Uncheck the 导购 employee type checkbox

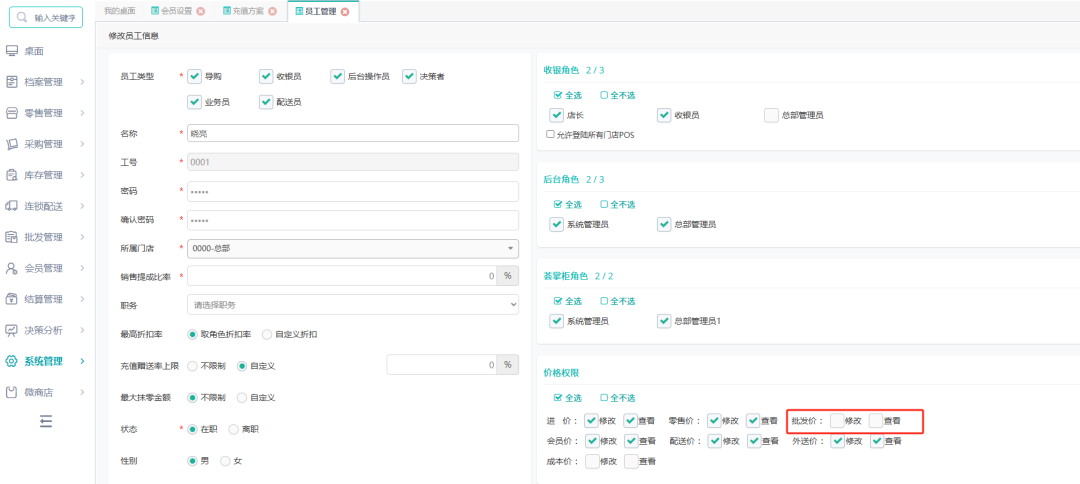(194, 76)
